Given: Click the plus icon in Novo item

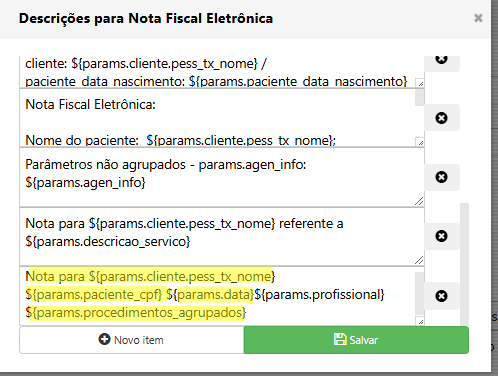Looking at the screenshot, I should coord(104,339).
